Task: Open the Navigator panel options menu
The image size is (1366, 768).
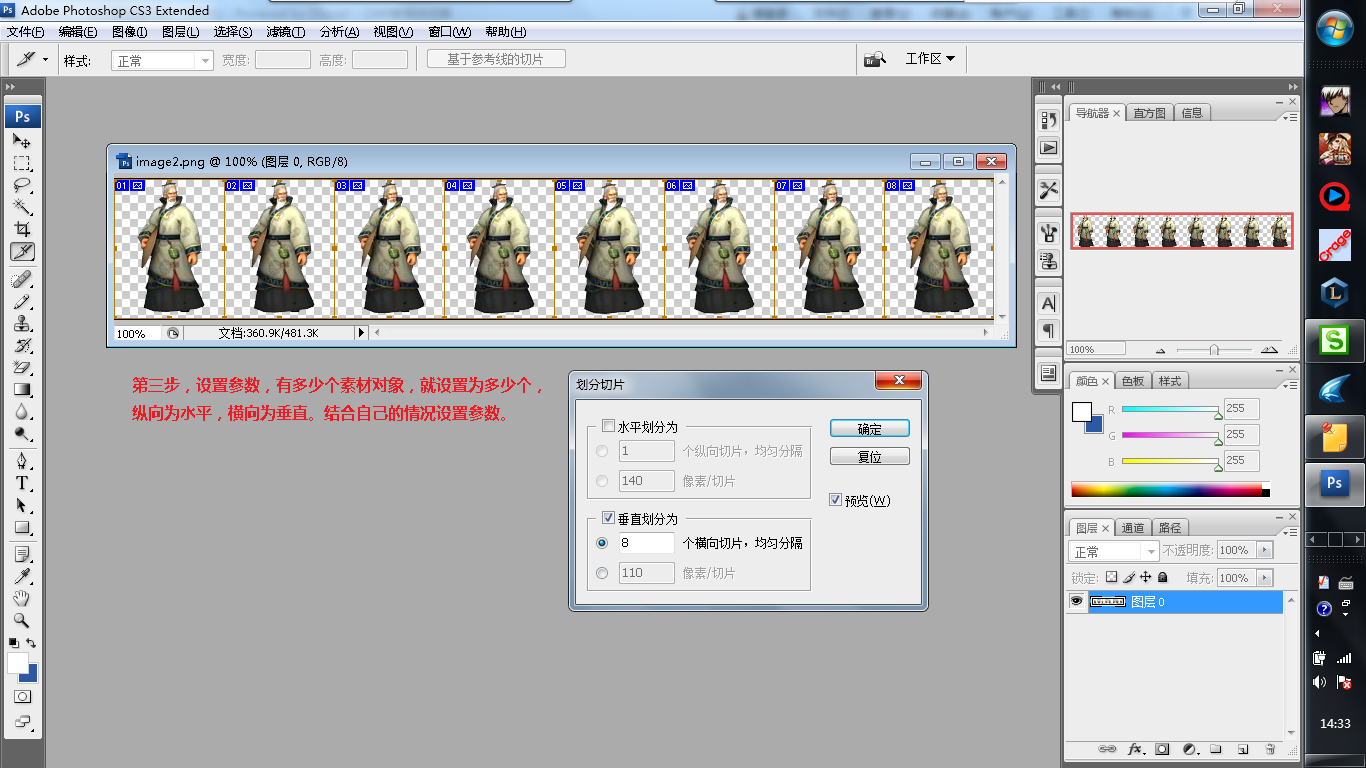Action: click(x=1291, y=117)
